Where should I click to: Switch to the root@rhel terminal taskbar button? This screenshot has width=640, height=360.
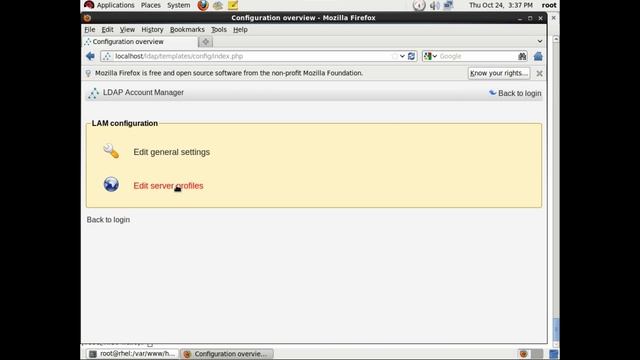click(x=132, y=354)
